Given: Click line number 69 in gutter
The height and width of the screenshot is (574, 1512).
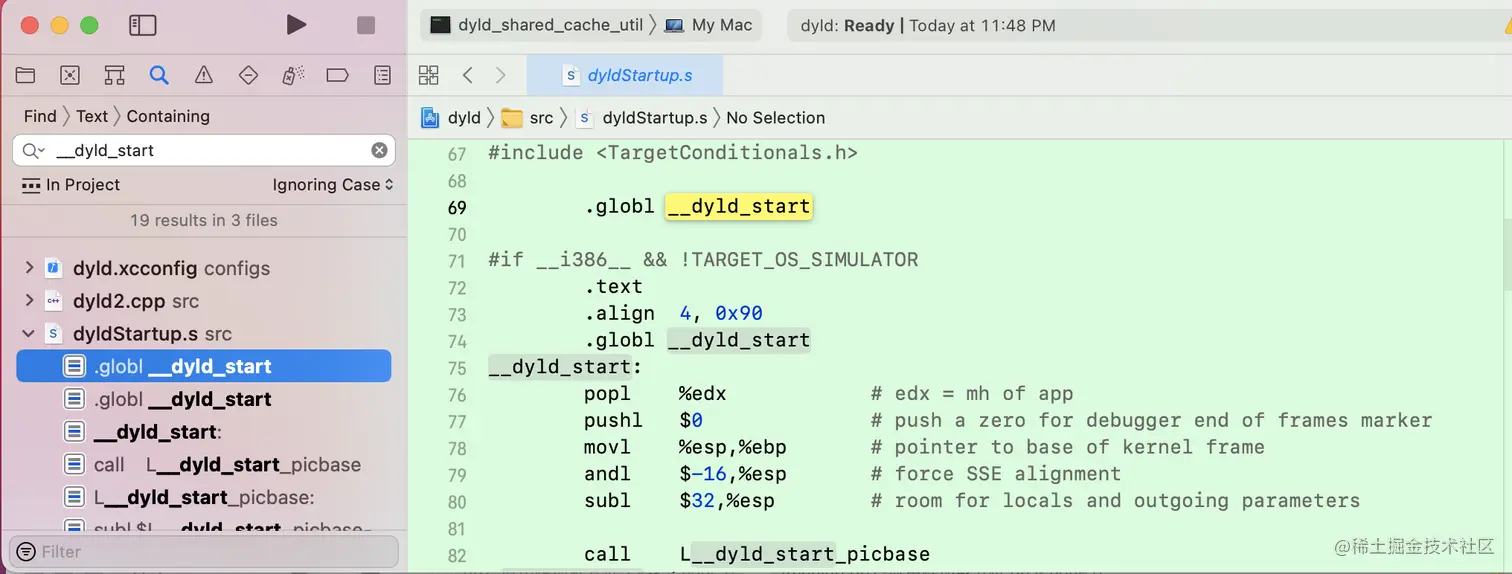Looking at the screenshot, I should click(457, 207).
